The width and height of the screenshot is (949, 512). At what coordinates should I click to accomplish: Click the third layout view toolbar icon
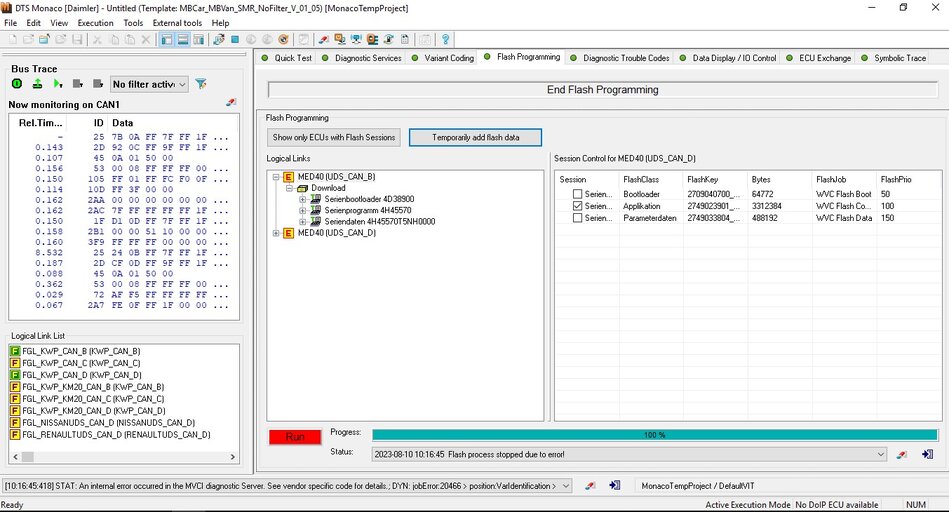tap(199, 39)
